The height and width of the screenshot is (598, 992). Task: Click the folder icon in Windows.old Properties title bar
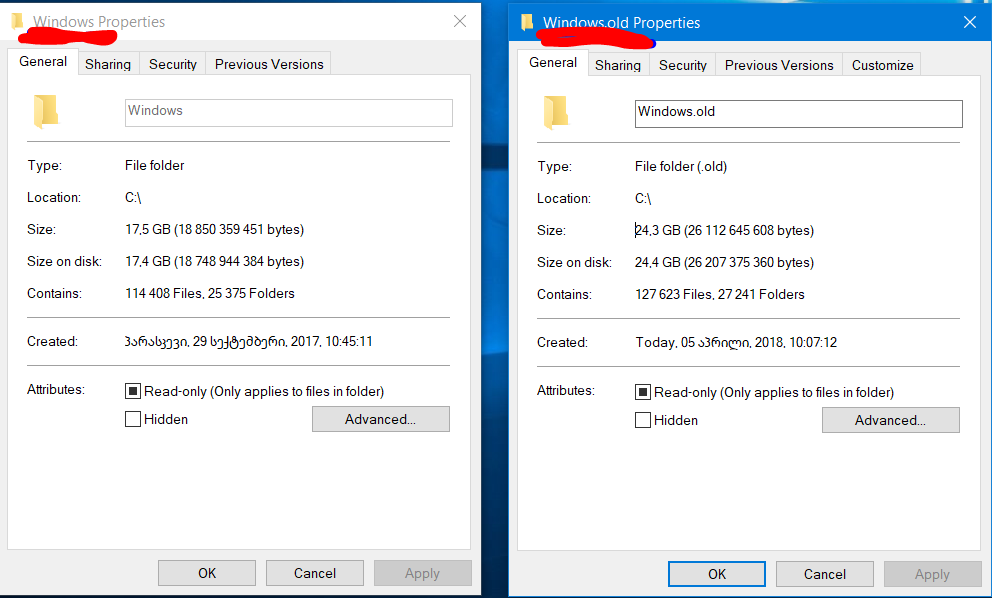(527, 23)
